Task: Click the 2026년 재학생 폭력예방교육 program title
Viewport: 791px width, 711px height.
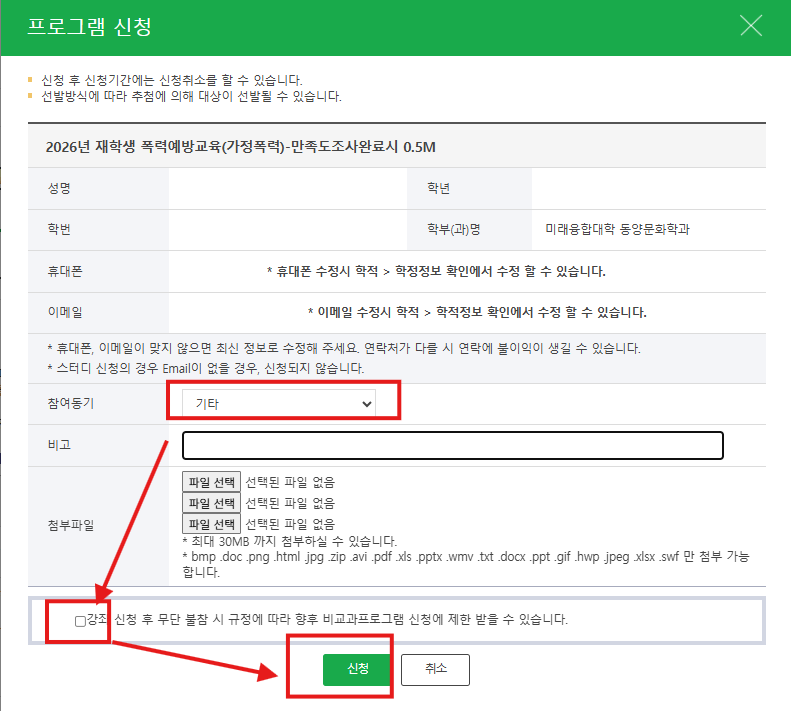Action: click(241, 147)
